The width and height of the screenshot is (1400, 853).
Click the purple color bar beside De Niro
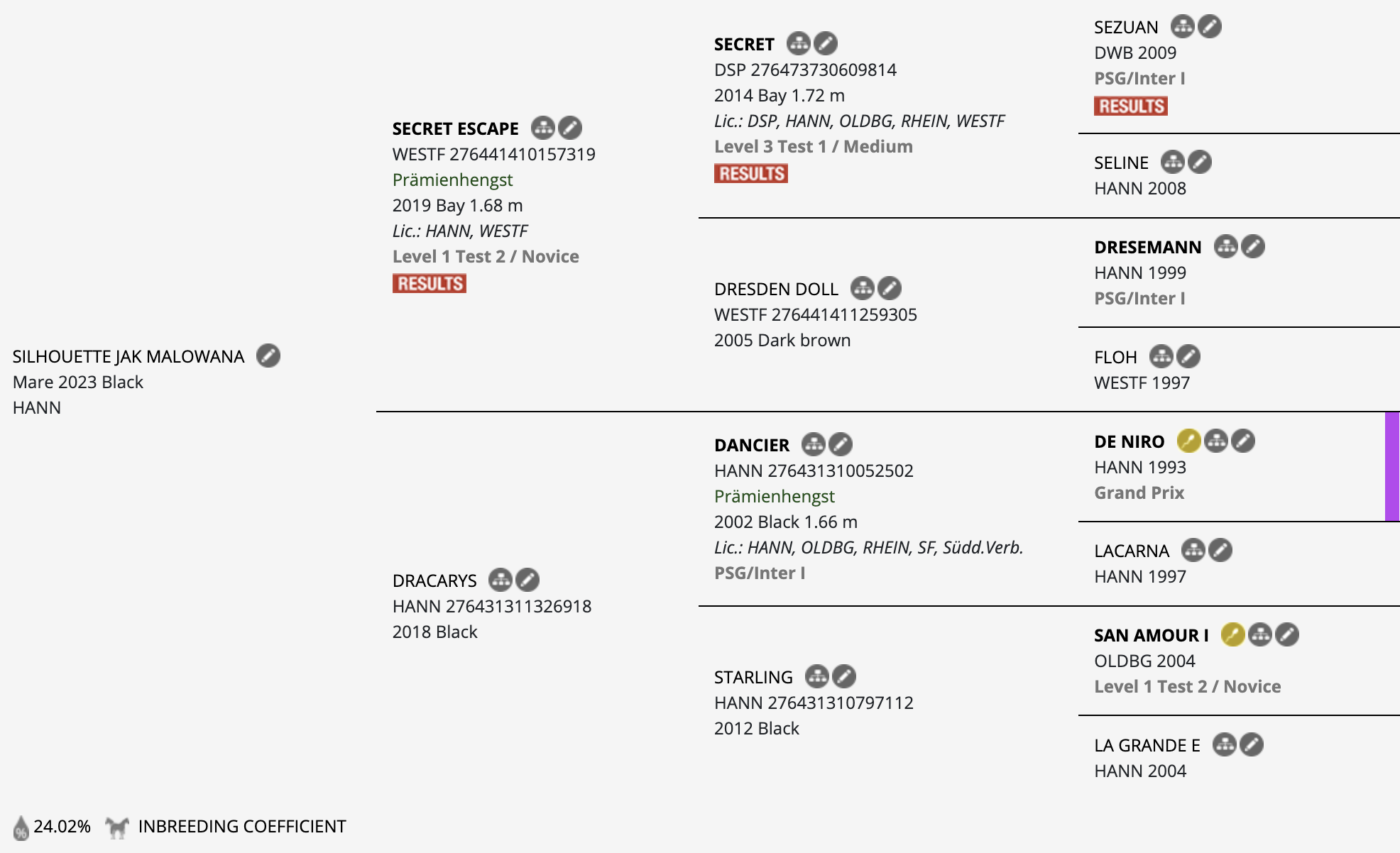coord(1392,467)
